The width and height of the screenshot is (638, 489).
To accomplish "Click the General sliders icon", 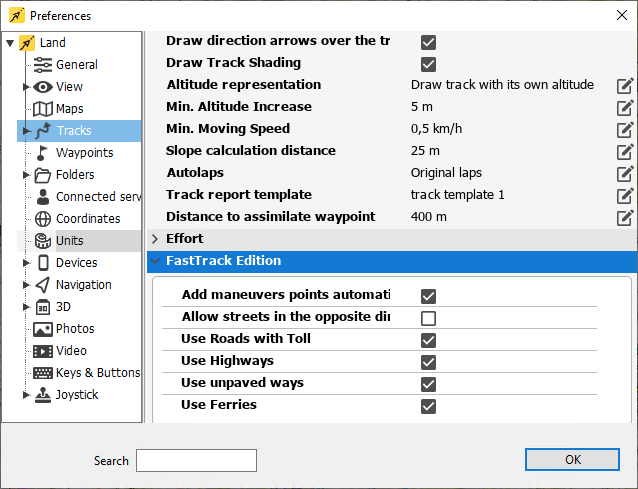I will pyautogui.click(x=43, y=65).
